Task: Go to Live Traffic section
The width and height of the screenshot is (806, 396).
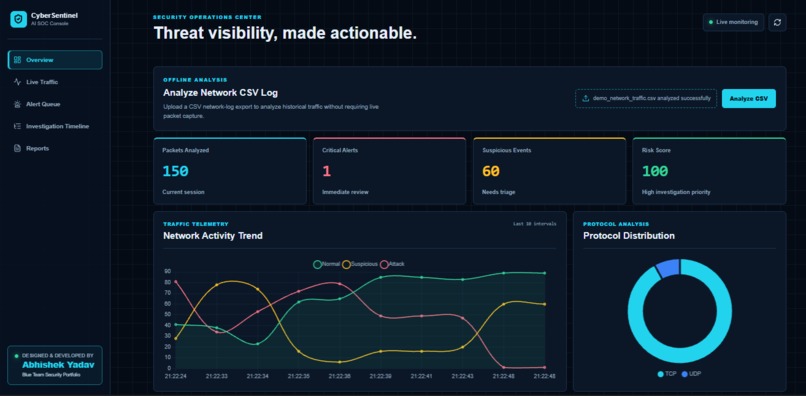Action: (55, 82)
